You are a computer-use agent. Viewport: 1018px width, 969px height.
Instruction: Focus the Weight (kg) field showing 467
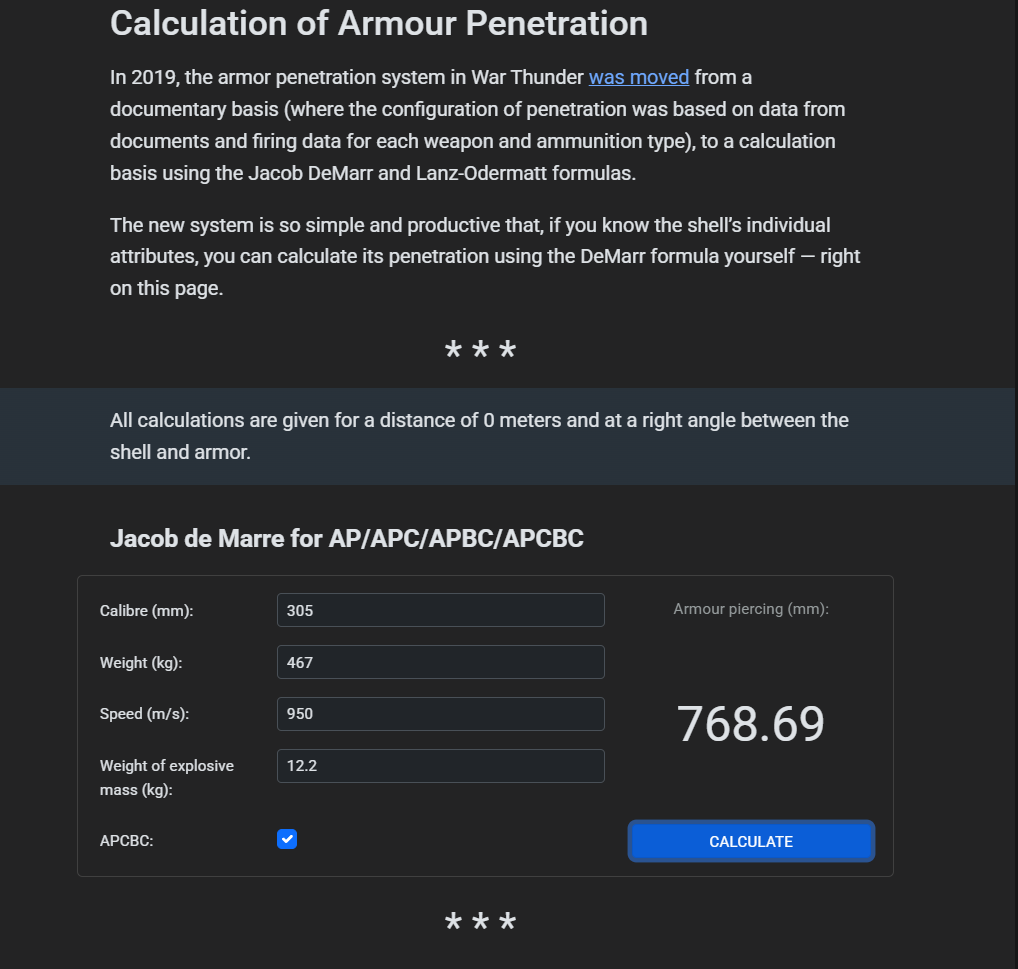pos(440,662)
